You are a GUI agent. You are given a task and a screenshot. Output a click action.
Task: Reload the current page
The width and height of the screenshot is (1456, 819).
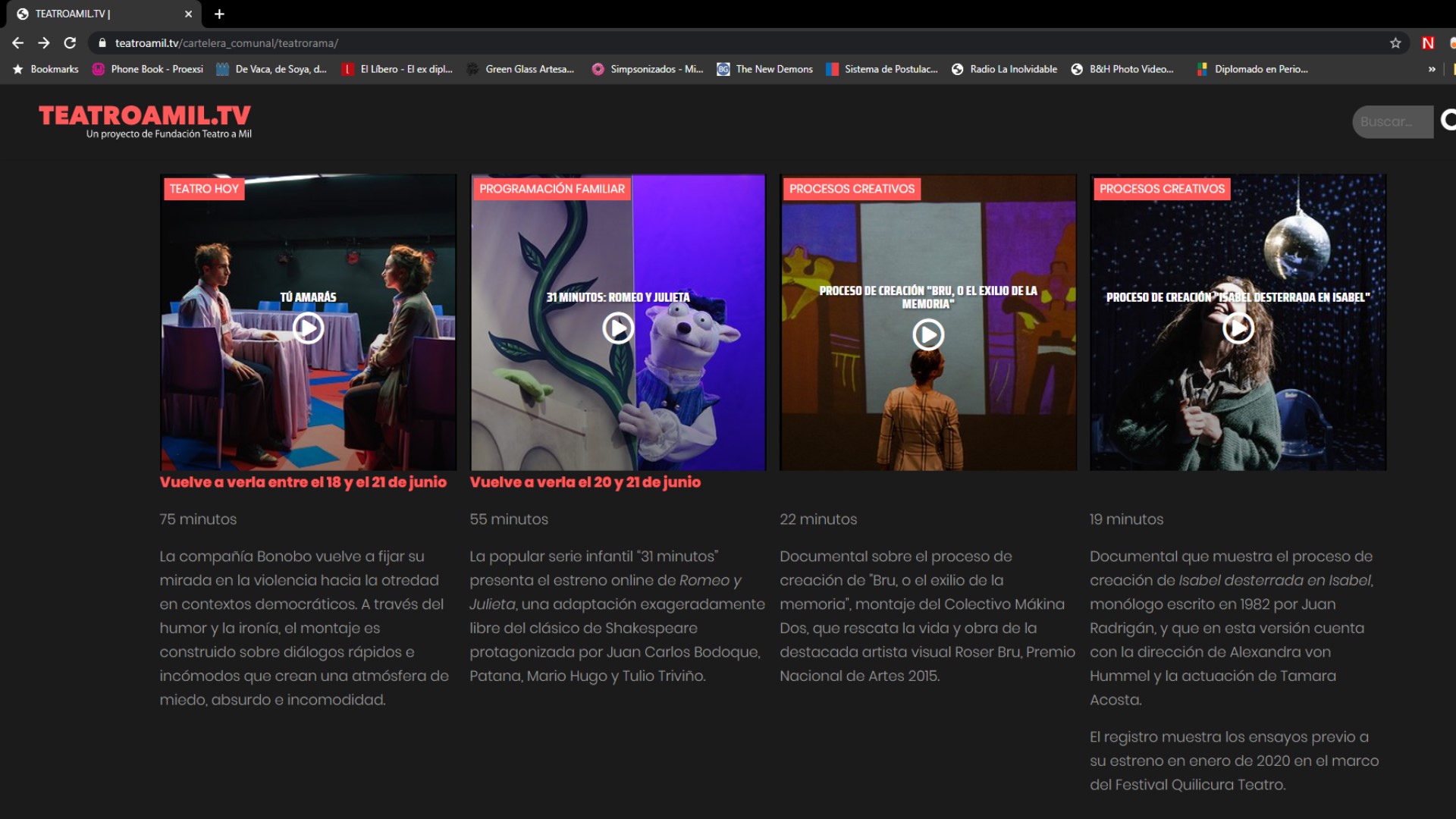(x=70, y=43)
